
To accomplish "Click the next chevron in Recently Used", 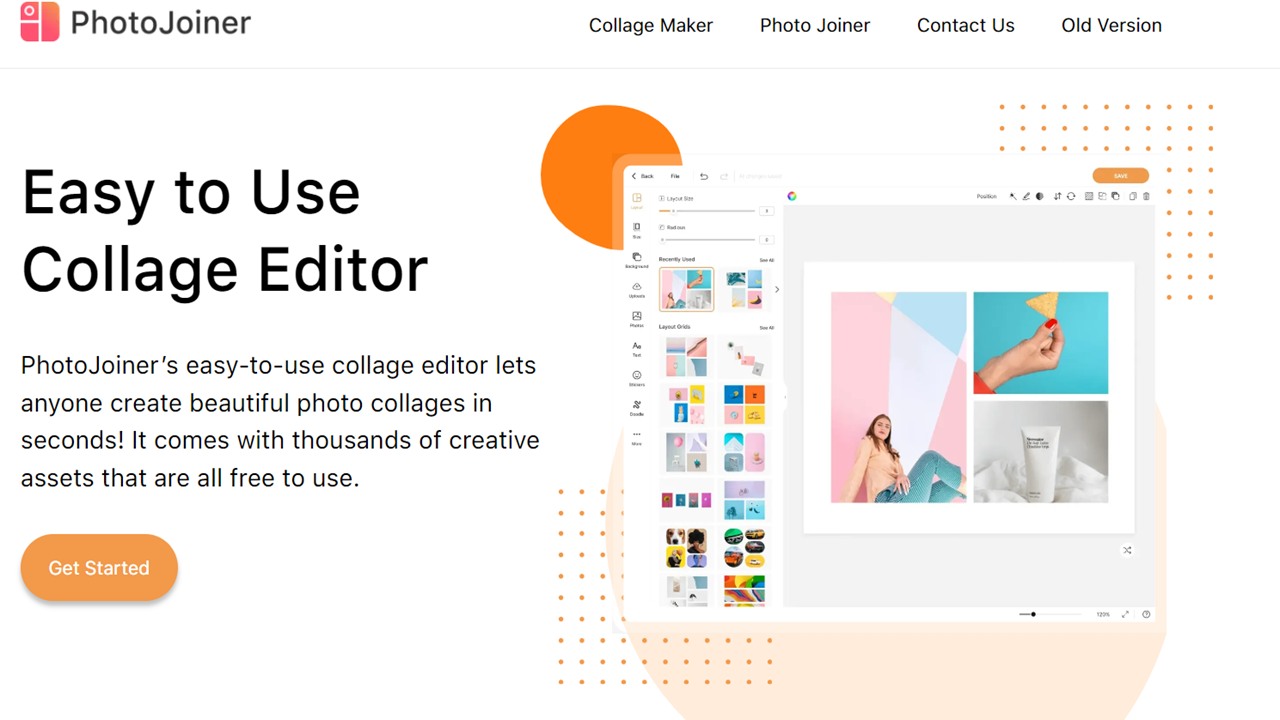I will pos(777,290).
